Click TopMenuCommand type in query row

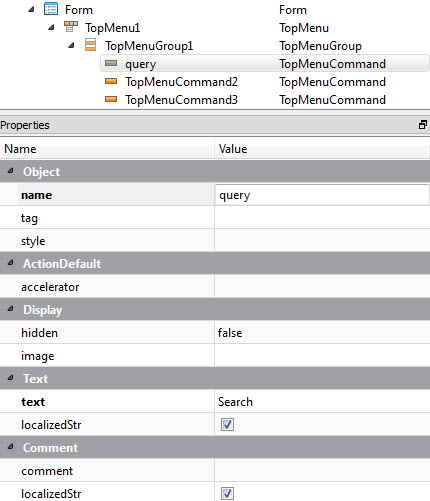[x=332, y=64]
